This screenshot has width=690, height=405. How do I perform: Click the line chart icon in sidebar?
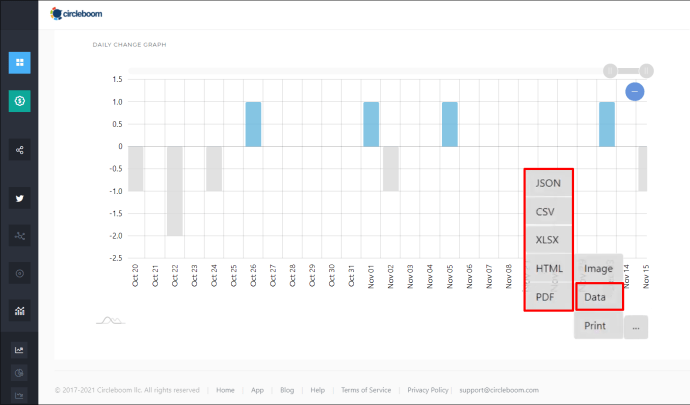[19, 350]
